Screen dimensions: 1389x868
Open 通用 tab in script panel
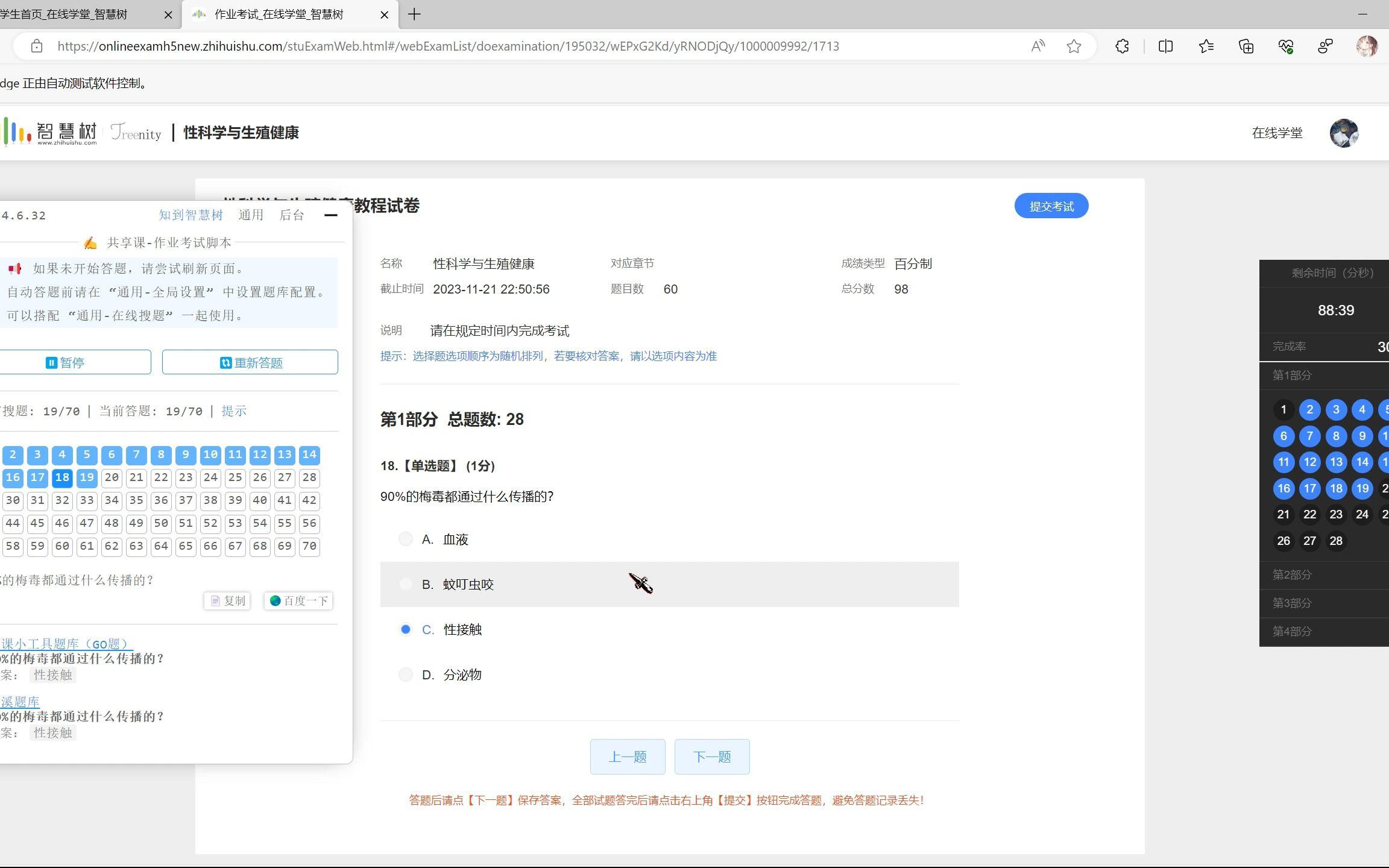tap(251, 215)
